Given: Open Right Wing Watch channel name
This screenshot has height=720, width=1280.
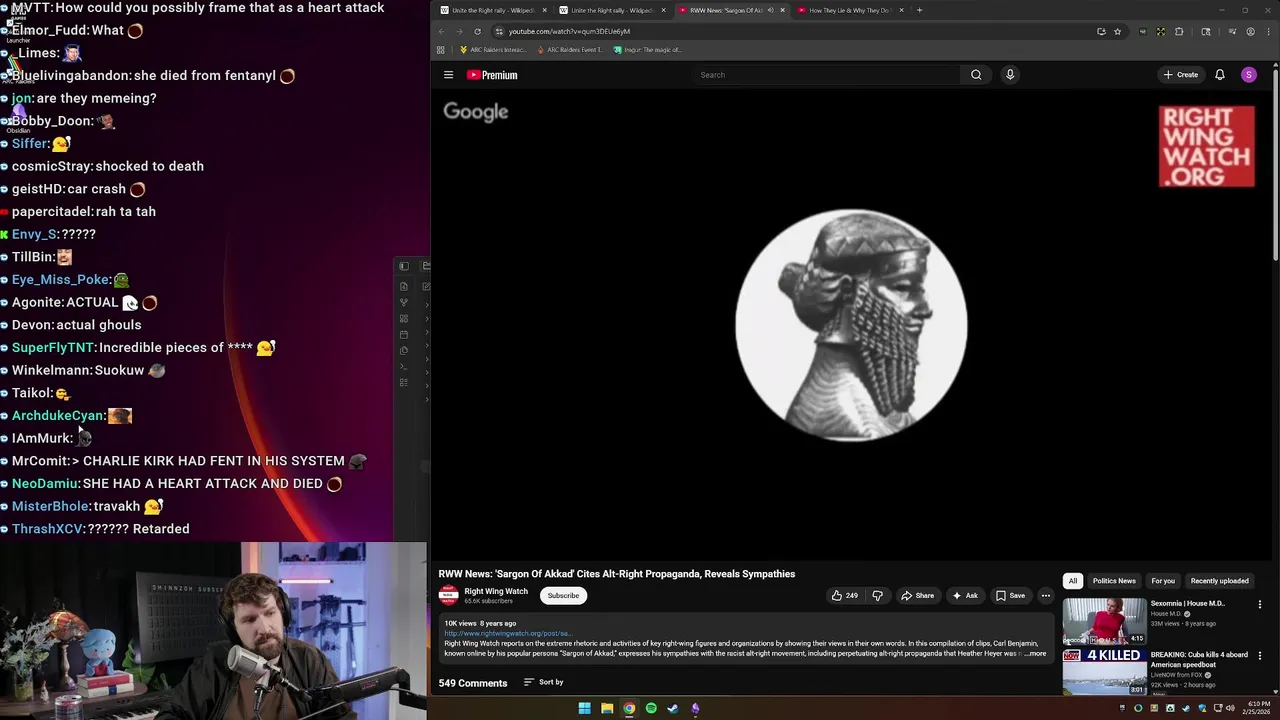Looking at the screenshot, I should (x=496, y=591).
